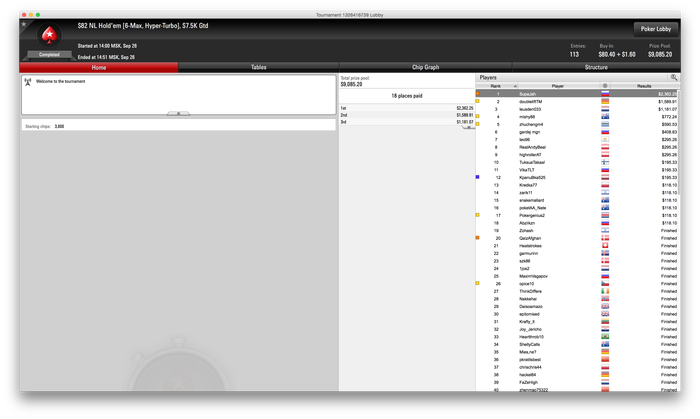
Task: Expand the prize payouts list arrow
Action: [468, 127]
